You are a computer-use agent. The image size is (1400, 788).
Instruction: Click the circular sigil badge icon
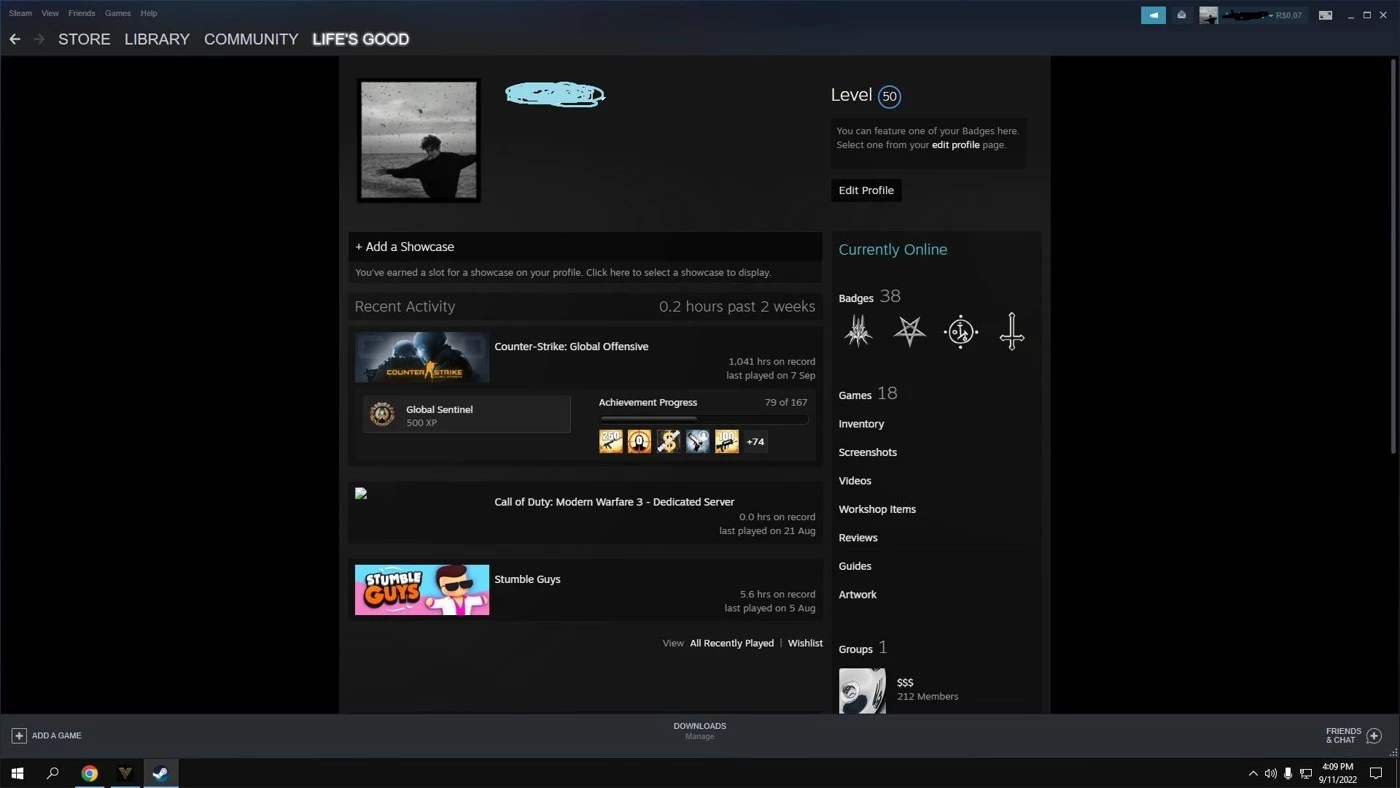(x=960, y=331)
